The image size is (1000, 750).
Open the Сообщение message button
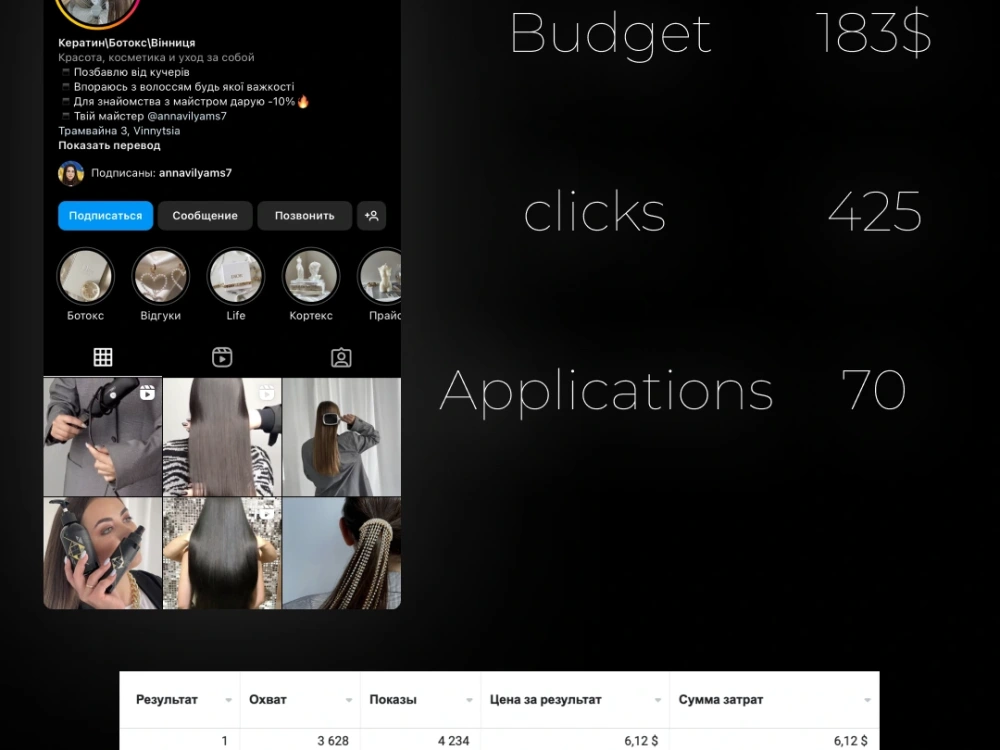pos(205,216)
